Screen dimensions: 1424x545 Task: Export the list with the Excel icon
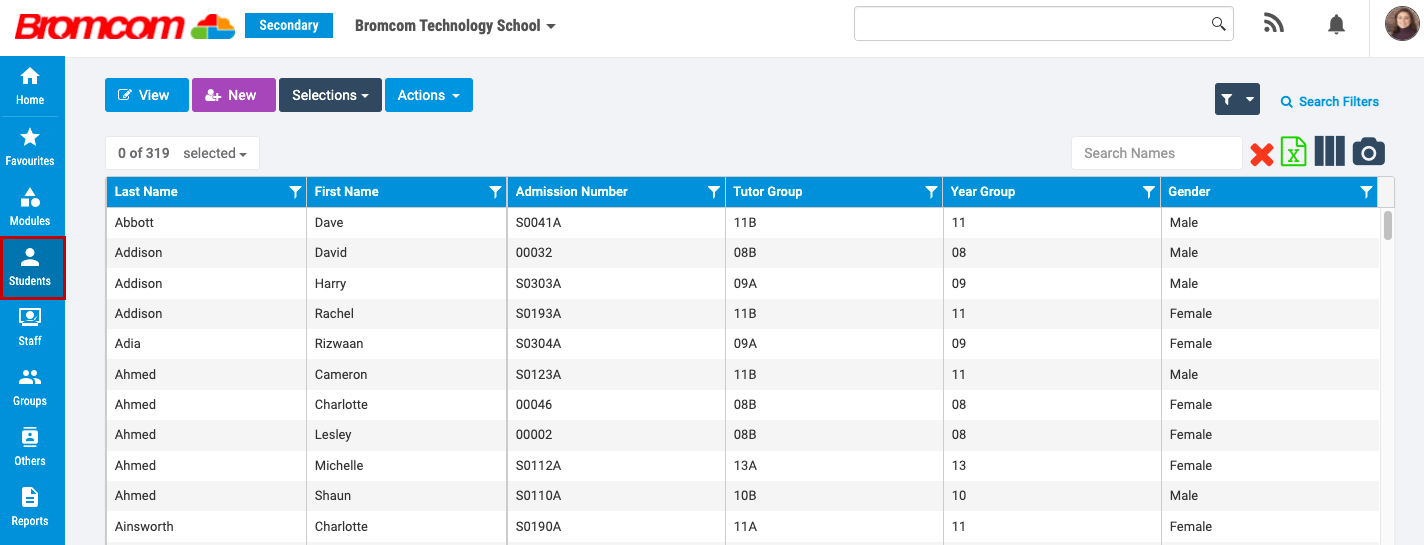[x=1294, y=152]
